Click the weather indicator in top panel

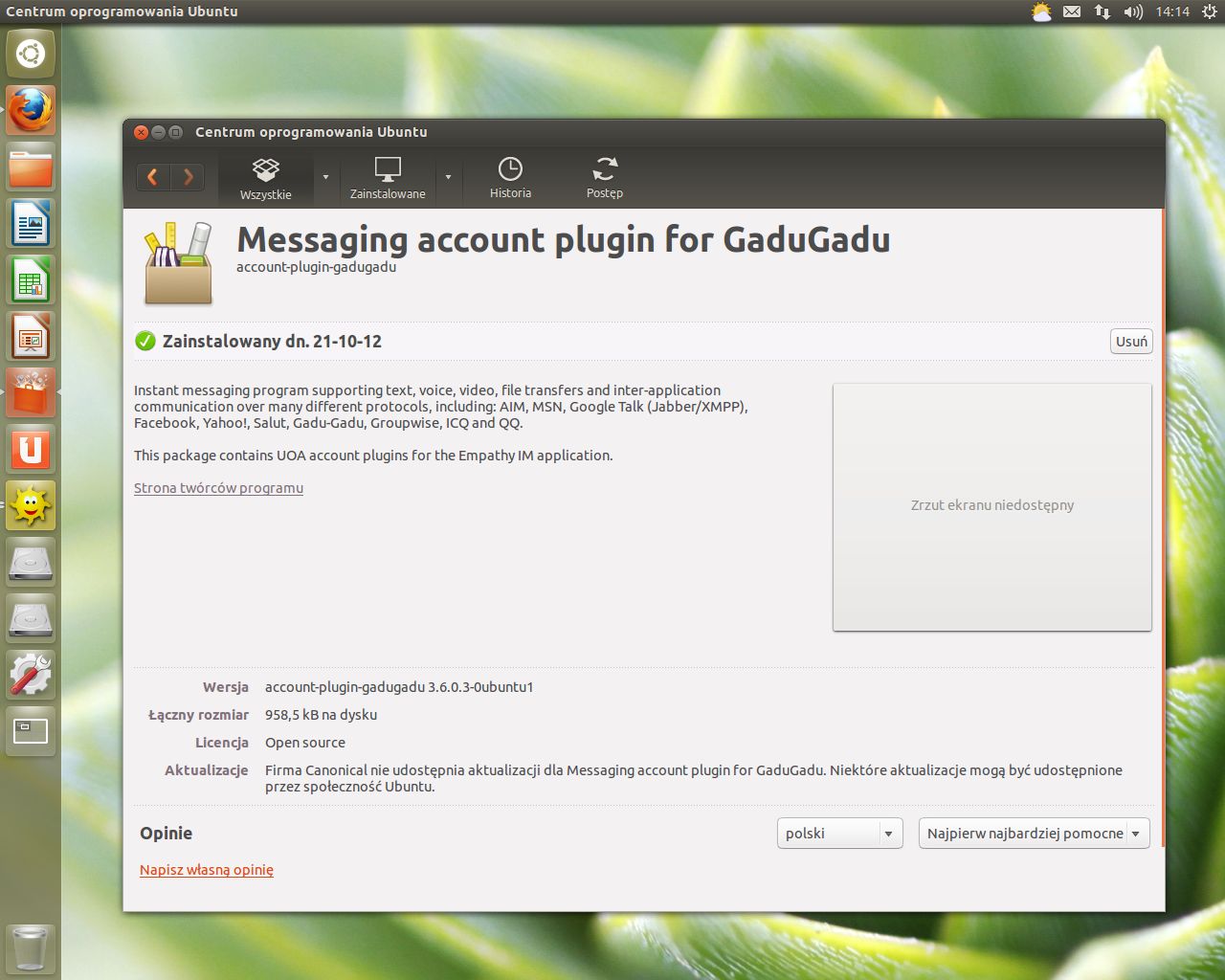1041,11
